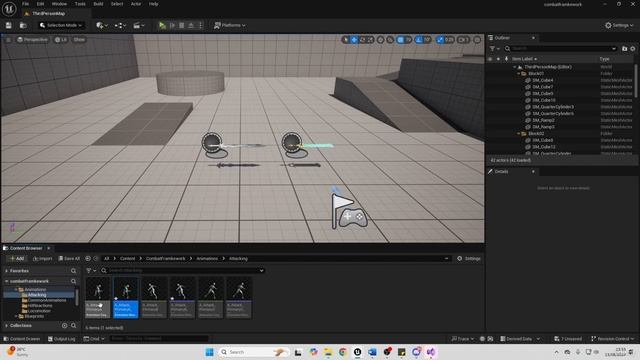Activate the translate (move) tool in the viewport

[x=354, y=40]
